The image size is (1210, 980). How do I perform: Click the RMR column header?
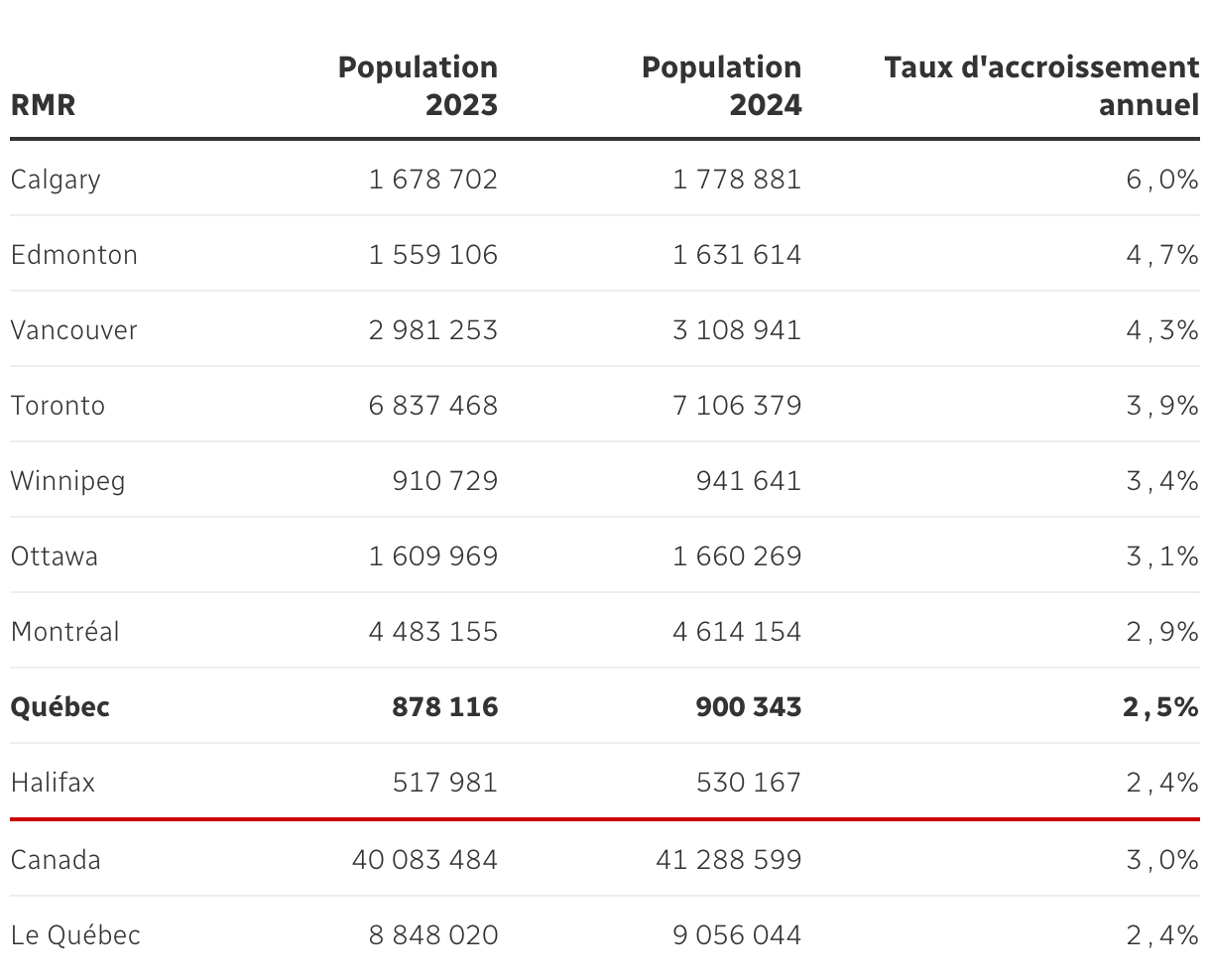[43, 105]
